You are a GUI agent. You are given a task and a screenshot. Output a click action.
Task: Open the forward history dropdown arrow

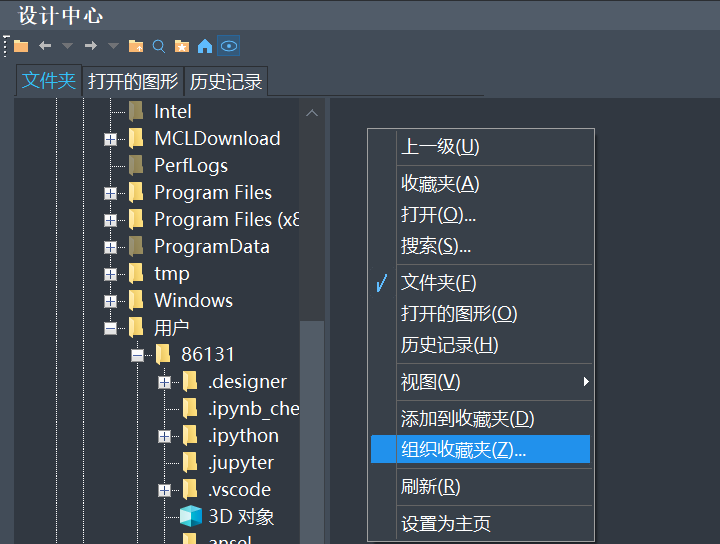point(113,46)
